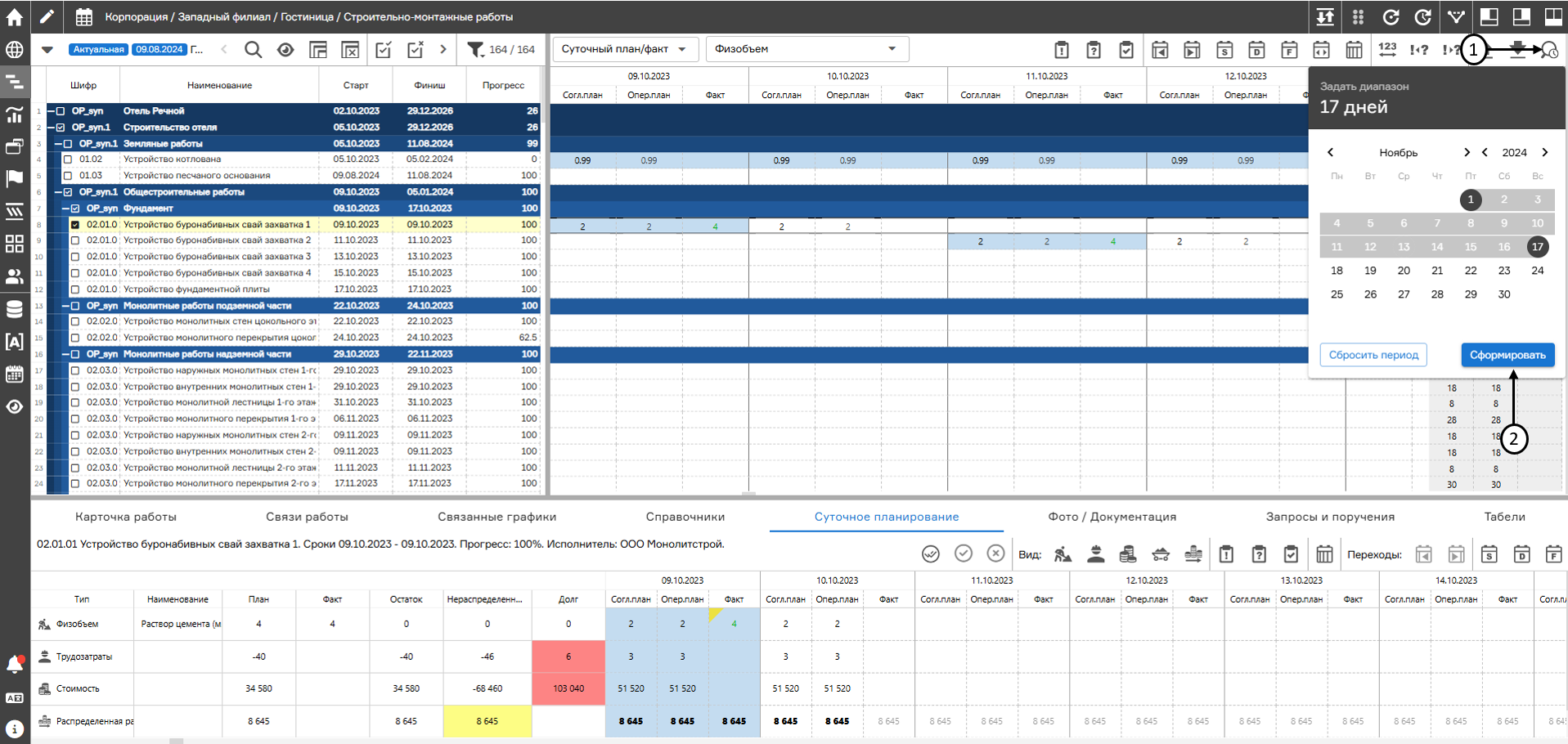Select the worker-with-shovel view icon

pyautogui.click(x=1063, y=554)
